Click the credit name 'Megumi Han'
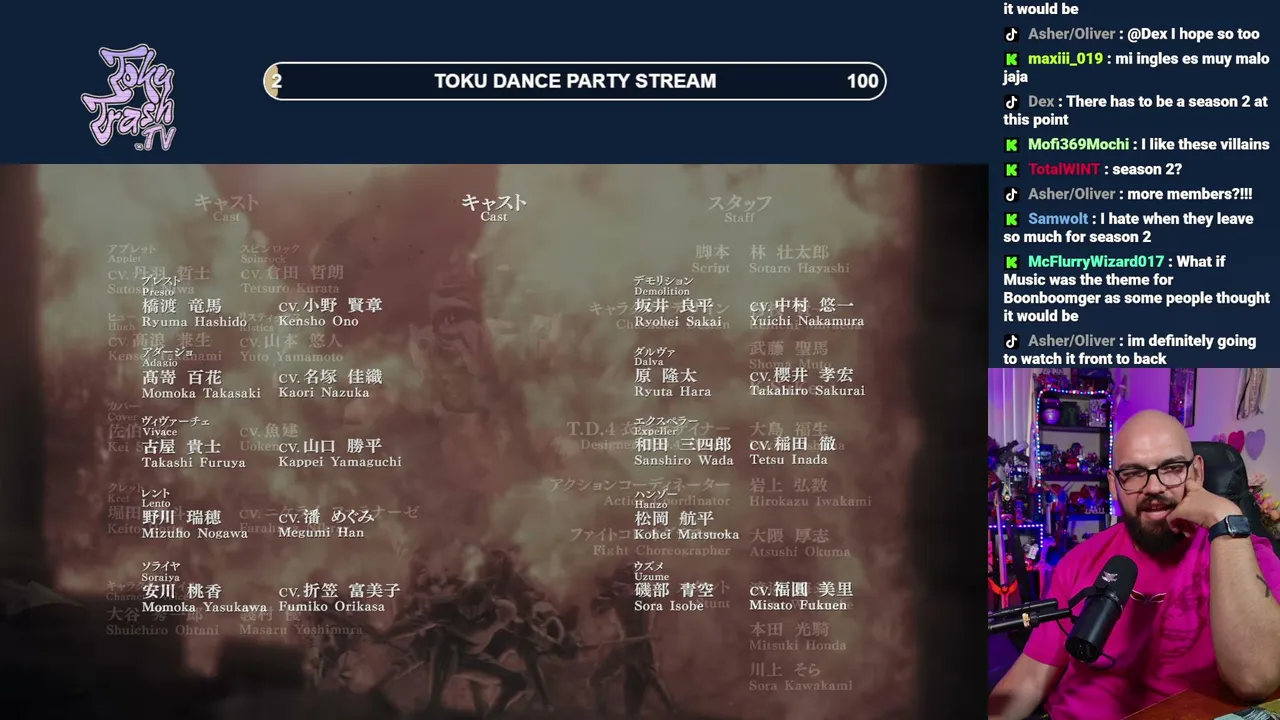Viewport: 1280px width, 720px height. 321,533
